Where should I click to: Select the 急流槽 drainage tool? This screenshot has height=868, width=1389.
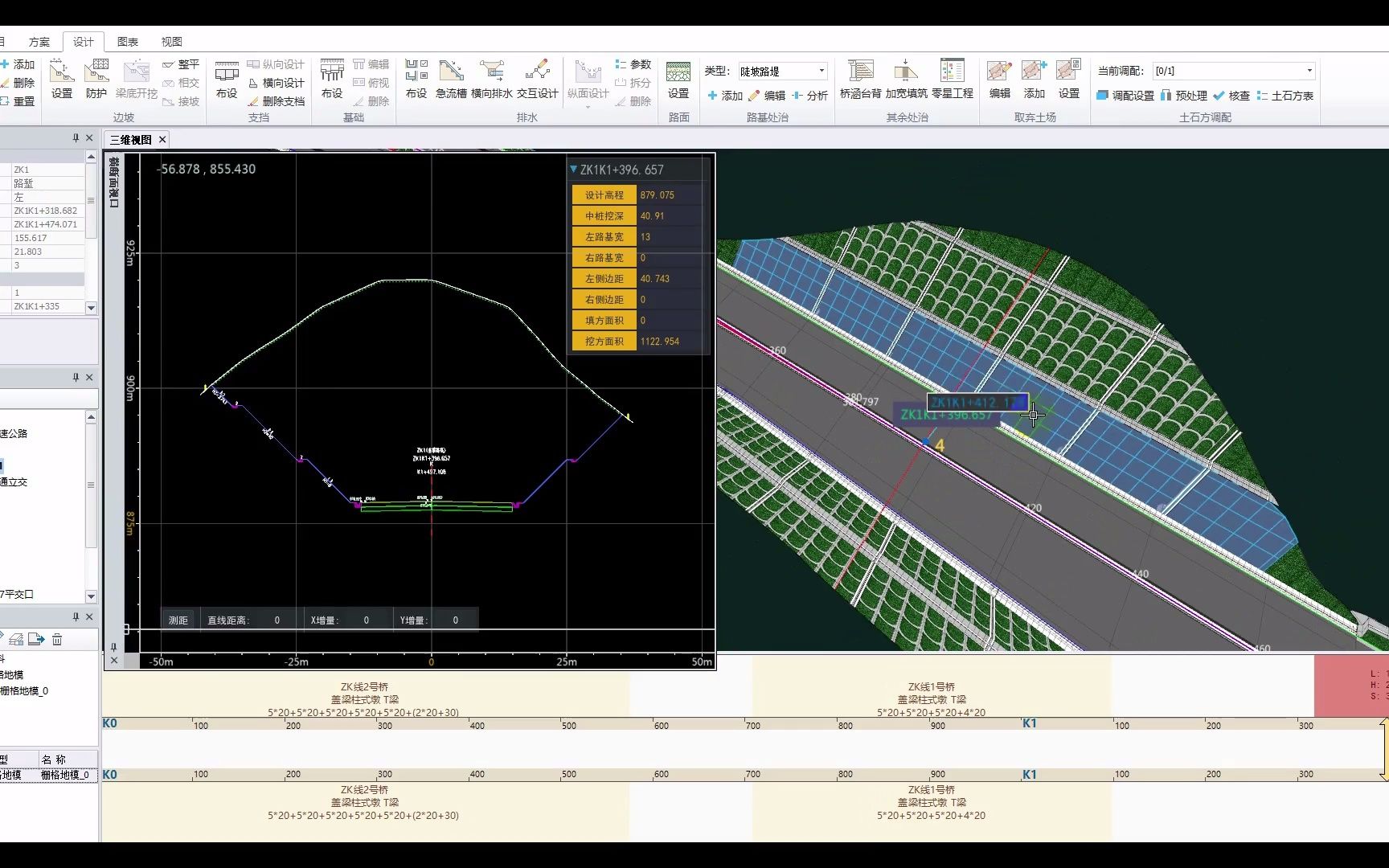click(x=451, y=80)
